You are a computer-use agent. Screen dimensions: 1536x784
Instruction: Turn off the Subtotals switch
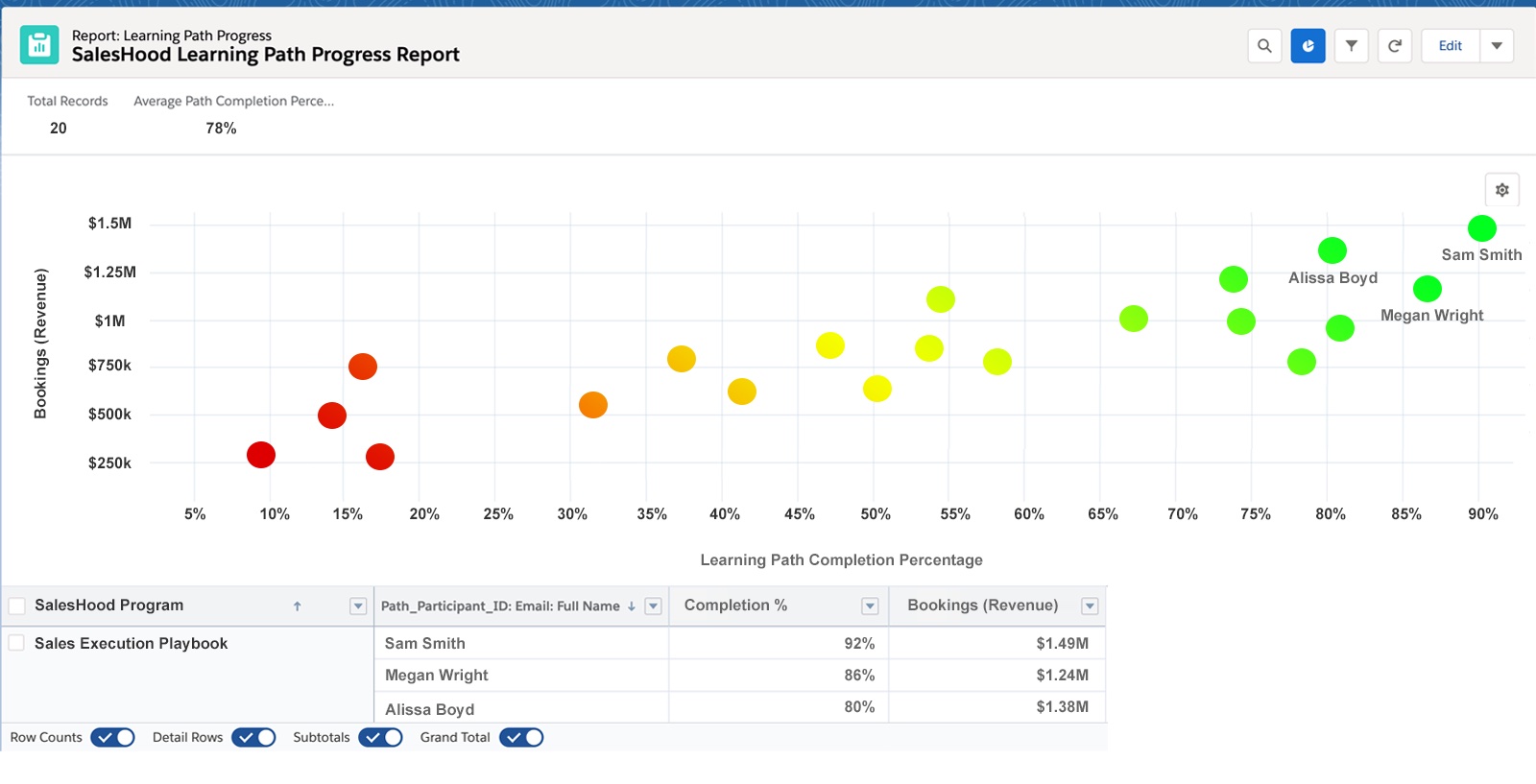[380, 737]
